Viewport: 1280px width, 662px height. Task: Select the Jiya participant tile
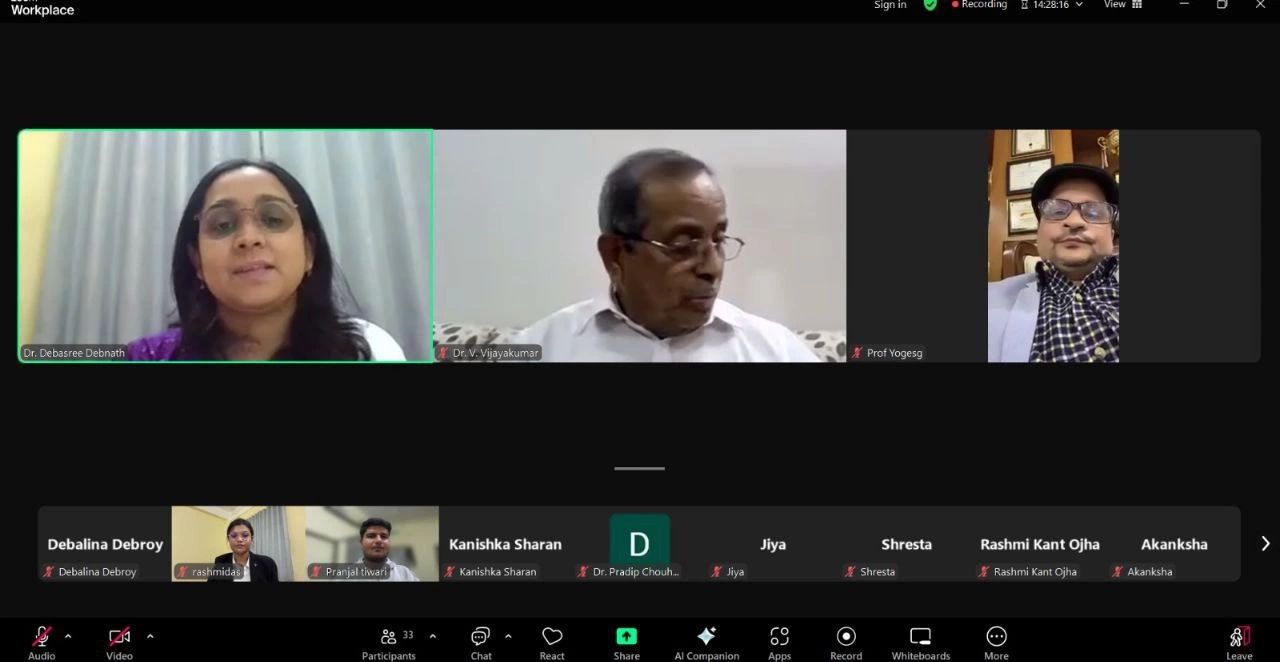[x=773, y=543]
